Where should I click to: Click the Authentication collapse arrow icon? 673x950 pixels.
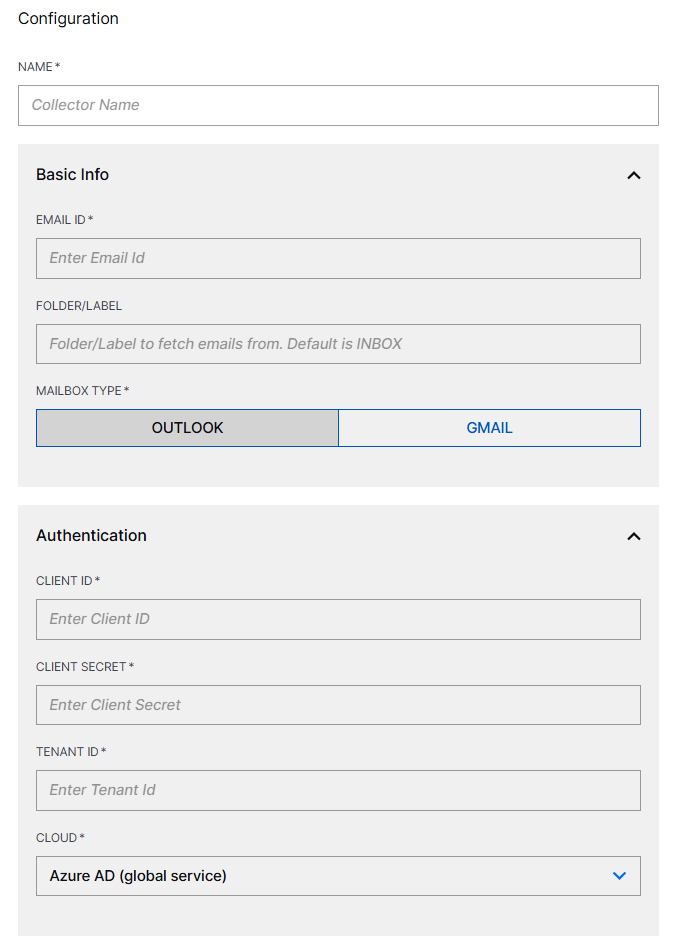click(x=634, y=536)
